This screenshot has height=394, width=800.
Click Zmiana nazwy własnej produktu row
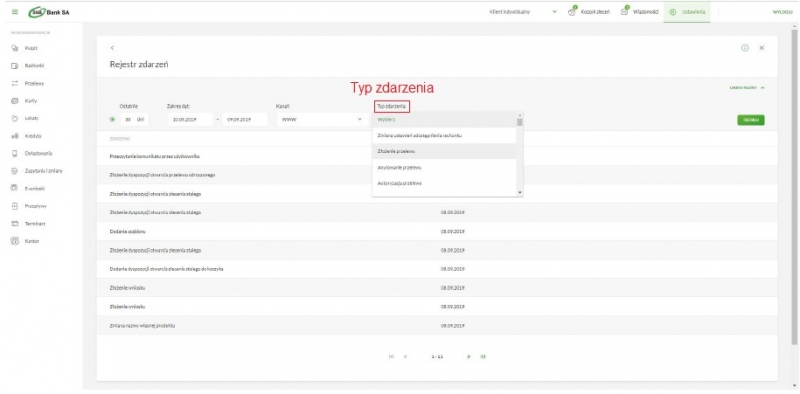tap(437, 326)
